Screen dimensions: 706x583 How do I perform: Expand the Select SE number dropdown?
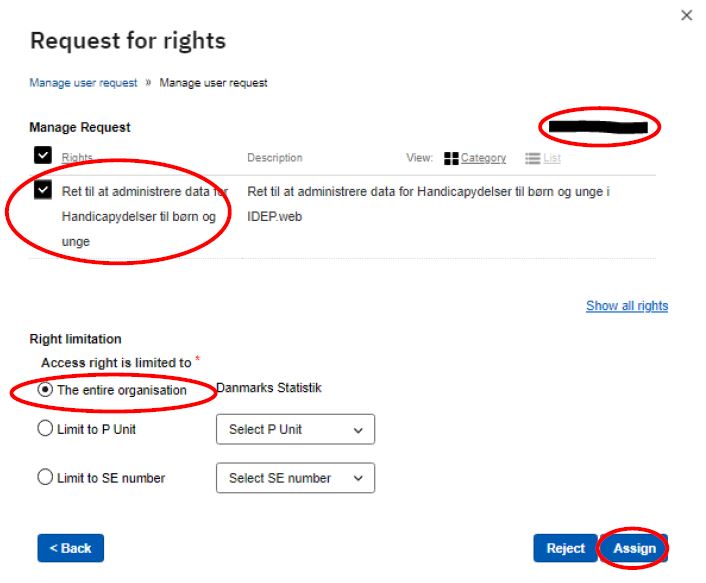coord(295,478)
